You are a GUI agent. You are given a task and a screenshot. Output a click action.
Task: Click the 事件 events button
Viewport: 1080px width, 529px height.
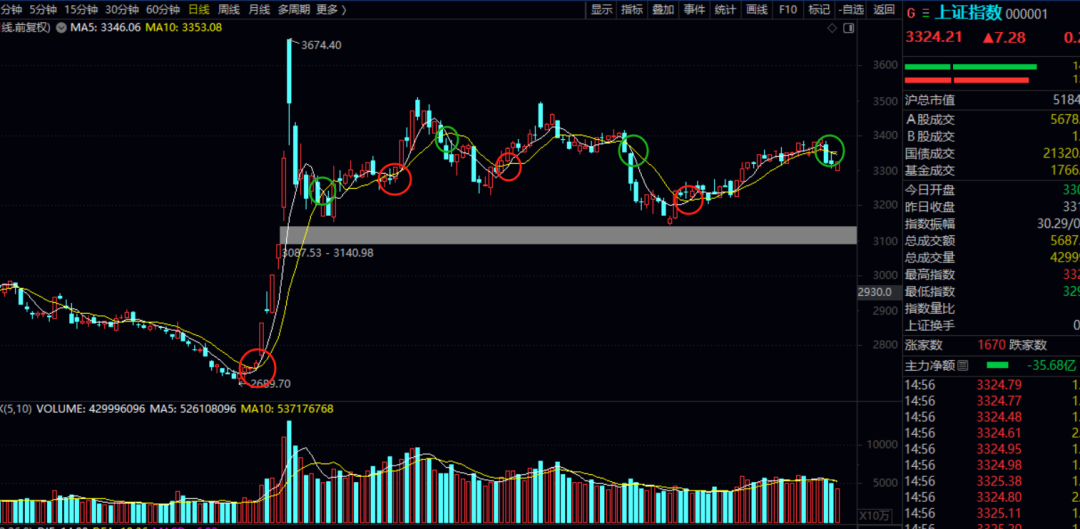pyautogui.click(x=694, y=10)
